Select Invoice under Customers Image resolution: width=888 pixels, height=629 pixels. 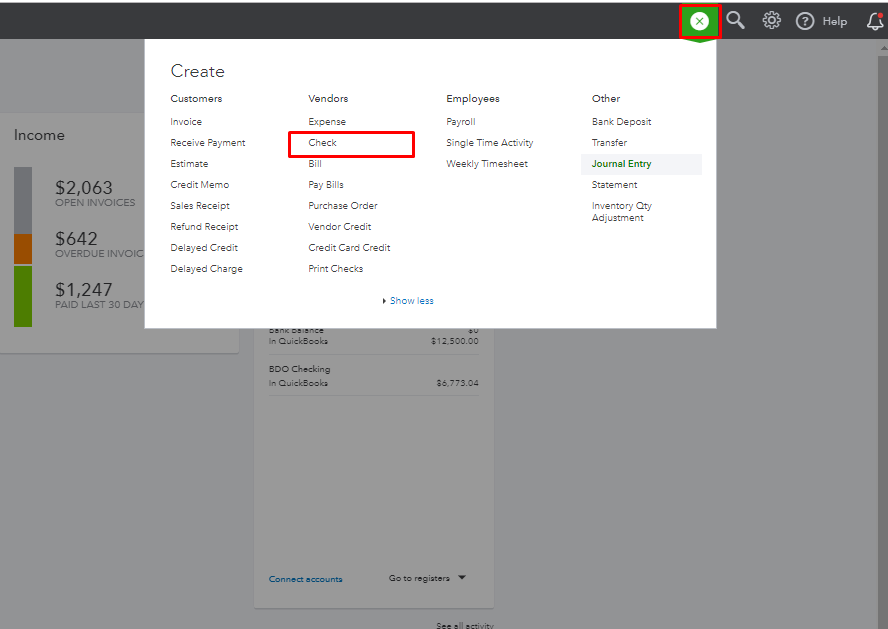[x=186, y=122]
